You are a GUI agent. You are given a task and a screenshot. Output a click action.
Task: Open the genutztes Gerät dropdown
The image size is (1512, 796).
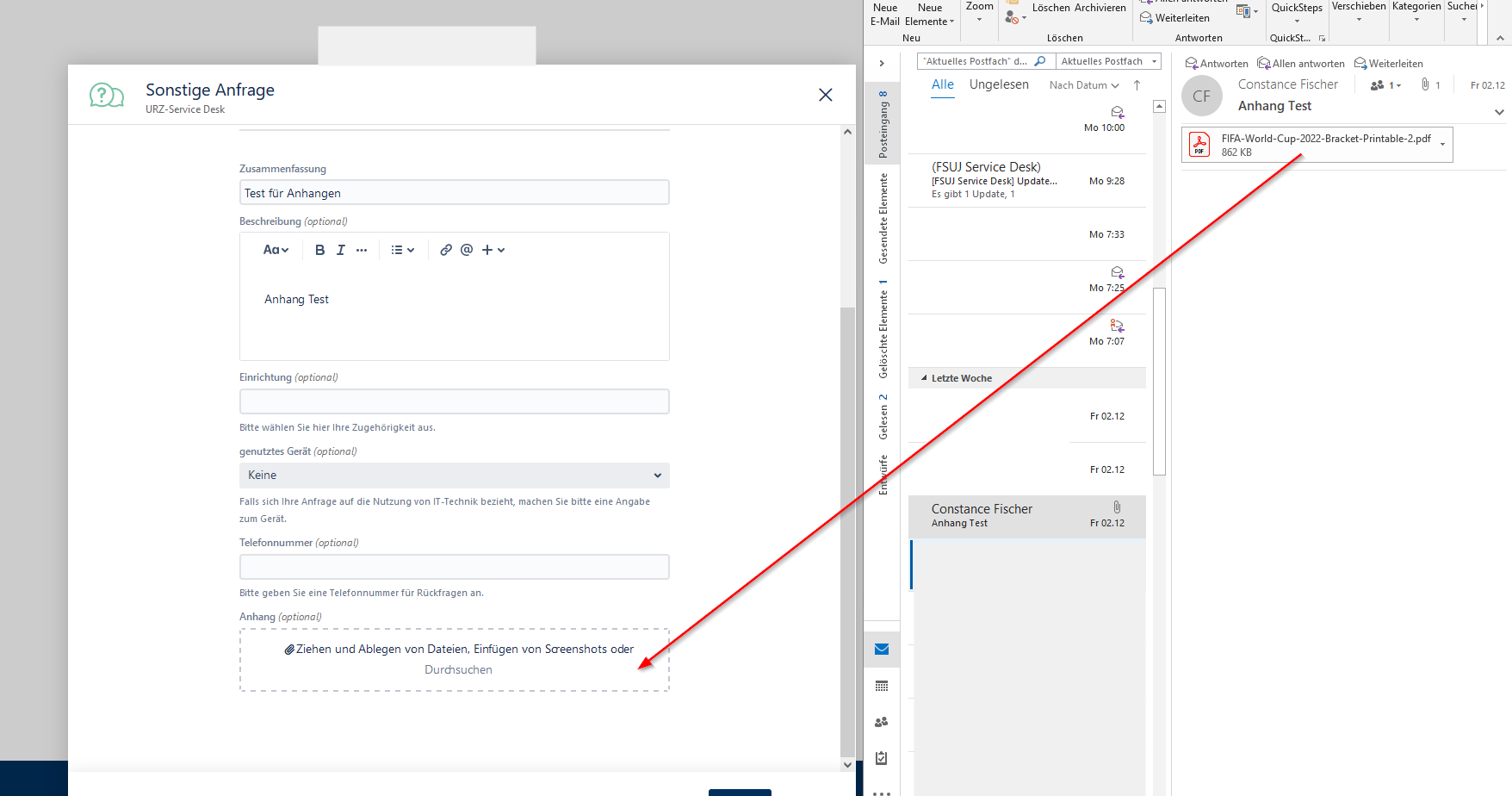(455, 476)
